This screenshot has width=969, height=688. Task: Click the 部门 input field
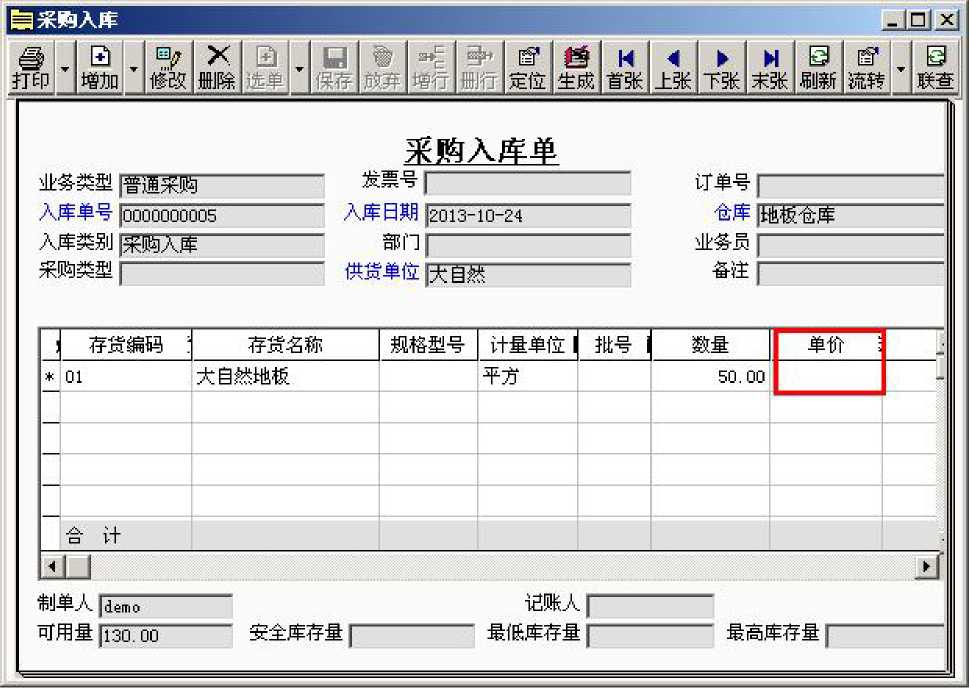point(528,245)
